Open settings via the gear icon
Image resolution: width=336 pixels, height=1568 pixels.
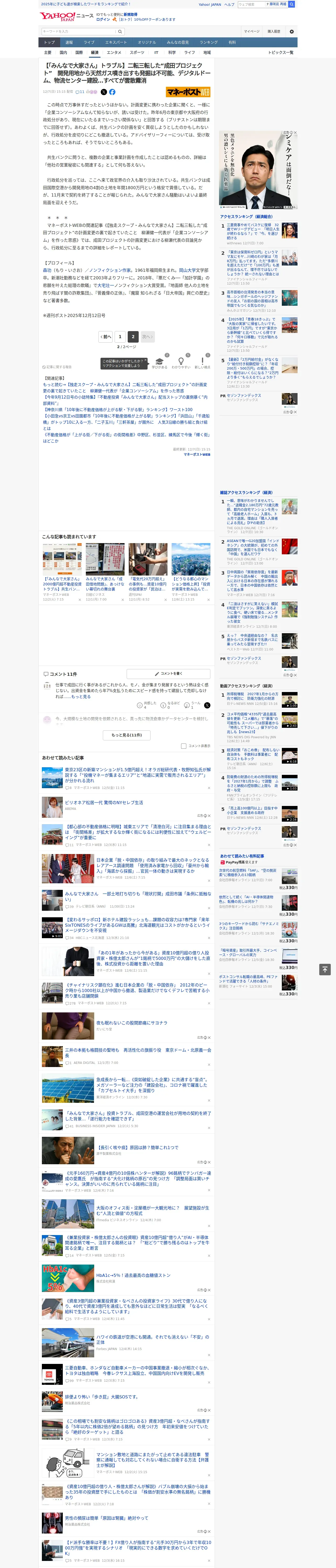click(292, 32)
